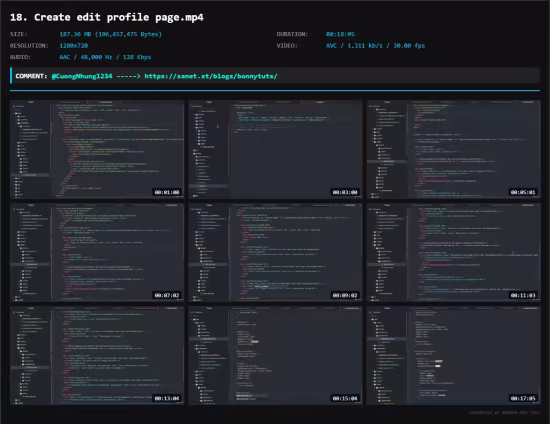Click the AUDIO: label
This screenshot has height=424, width=550.
20,57
